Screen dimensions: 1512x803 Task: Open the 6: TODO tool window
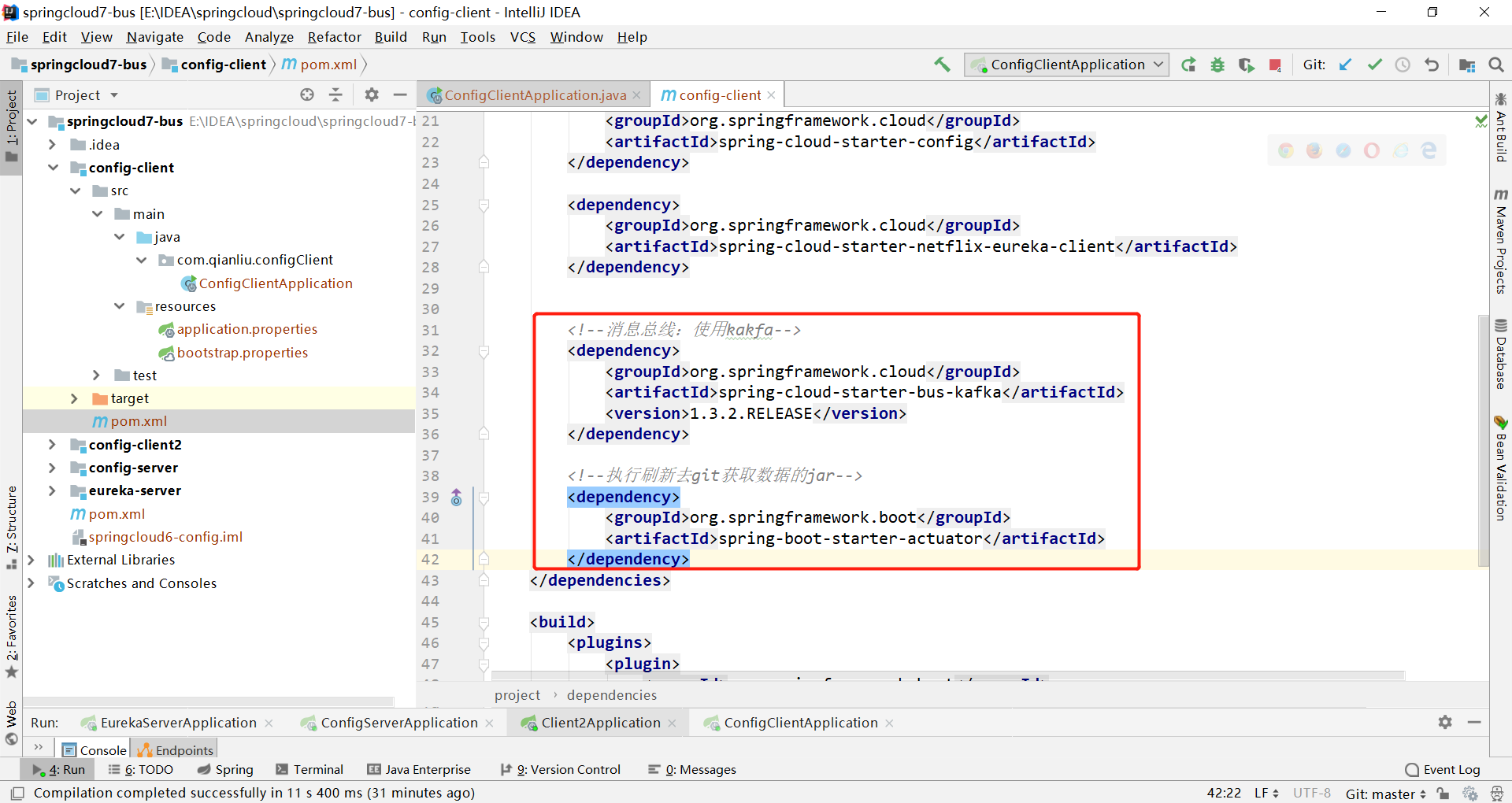click(x=140, y=769)
